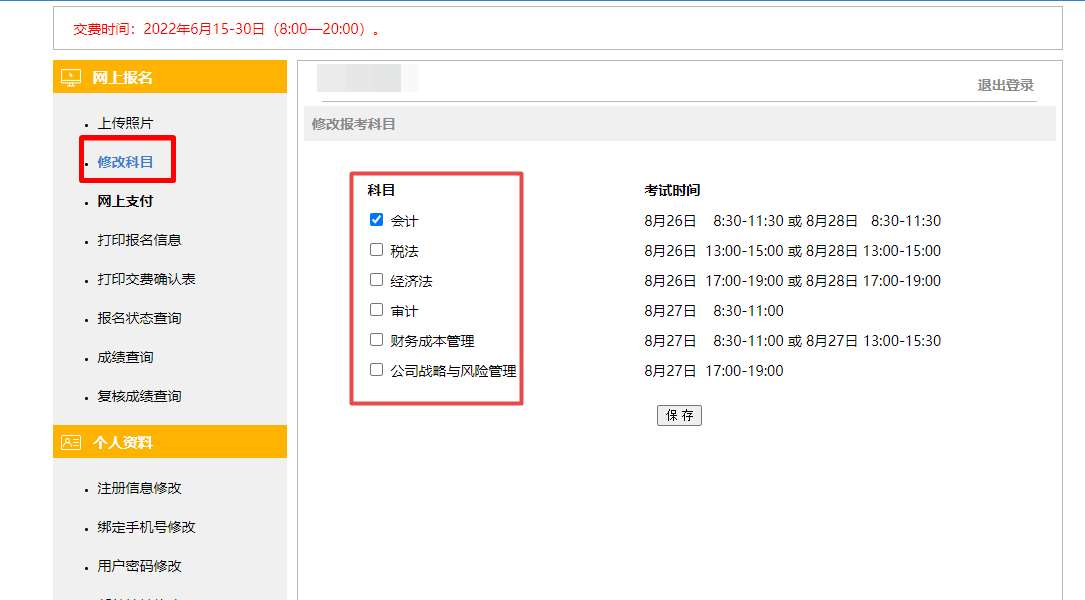
Task: Open 复核成绩查询 link
Action: (139, 396)
